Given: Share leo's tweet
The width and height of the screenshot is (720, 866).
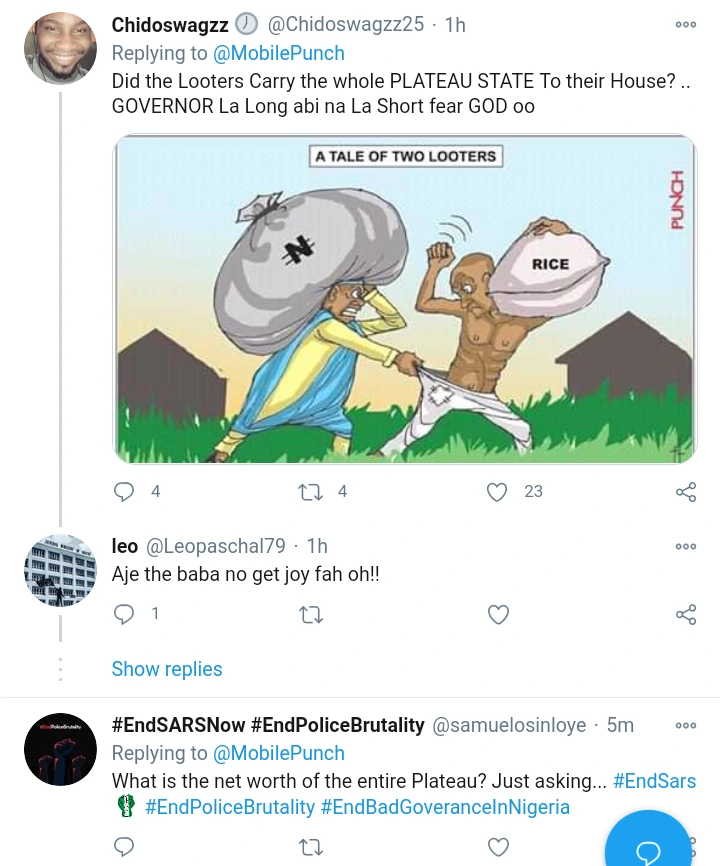Looking at the screenshot, I should [x=686, y=614].
